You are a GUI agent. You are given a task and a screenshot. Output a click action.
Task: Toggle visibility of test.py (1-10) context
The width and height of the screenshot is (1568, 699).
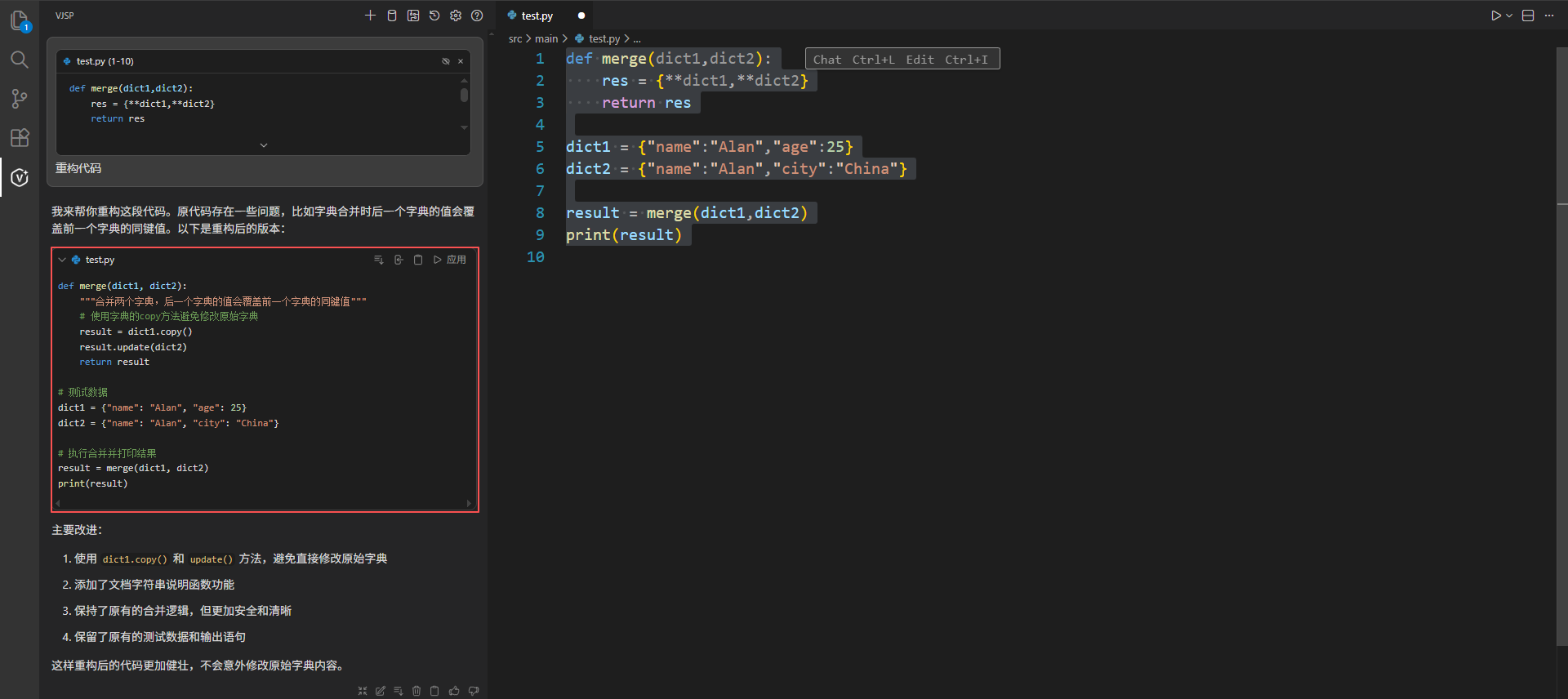[446, 61]
